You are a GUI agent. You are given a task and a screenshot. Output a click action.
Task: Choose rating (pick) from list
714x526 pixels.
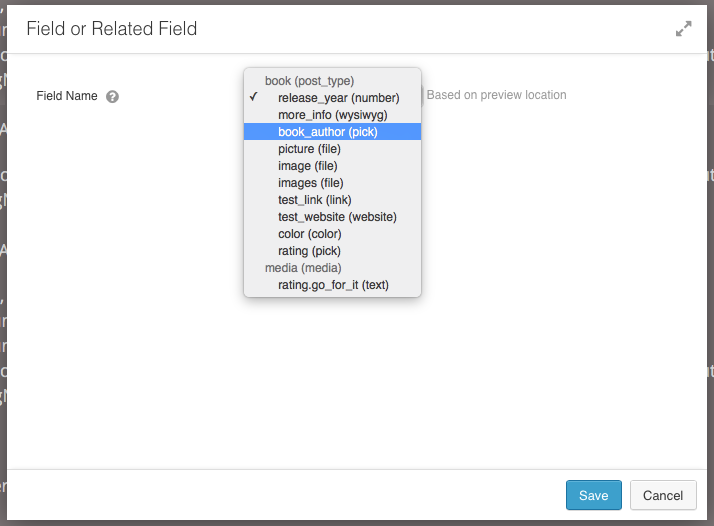pyautogui.click(x=332, y=251)
